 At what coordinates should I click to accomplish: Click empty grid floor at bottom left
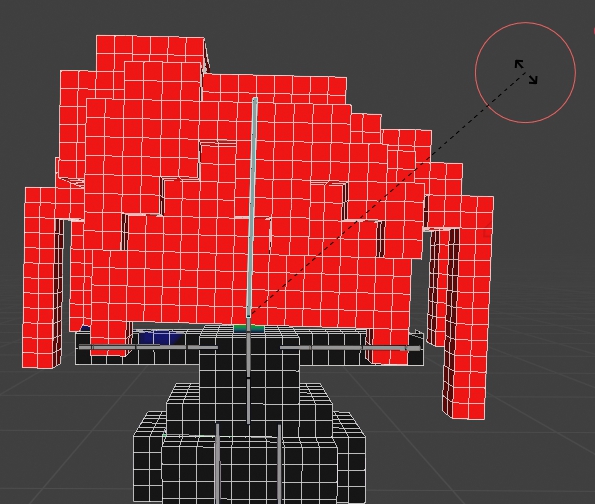point(57,436)
